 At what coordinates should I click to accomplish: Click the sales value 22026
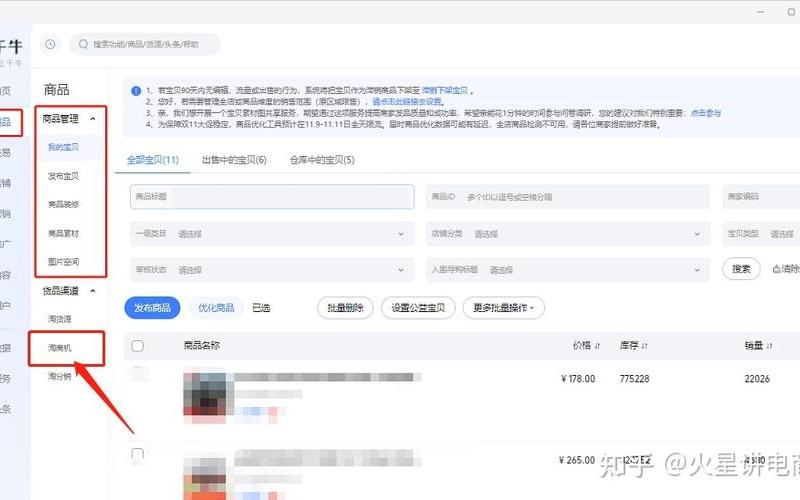click(757, 379)
